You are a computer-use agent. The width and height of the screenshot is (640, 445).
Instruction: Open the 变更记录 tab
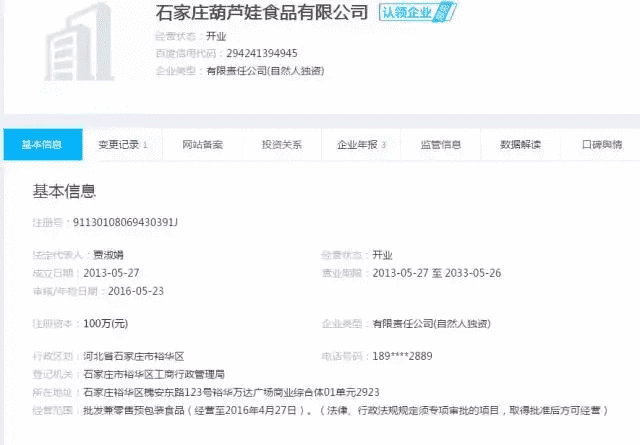coord(122,145)
